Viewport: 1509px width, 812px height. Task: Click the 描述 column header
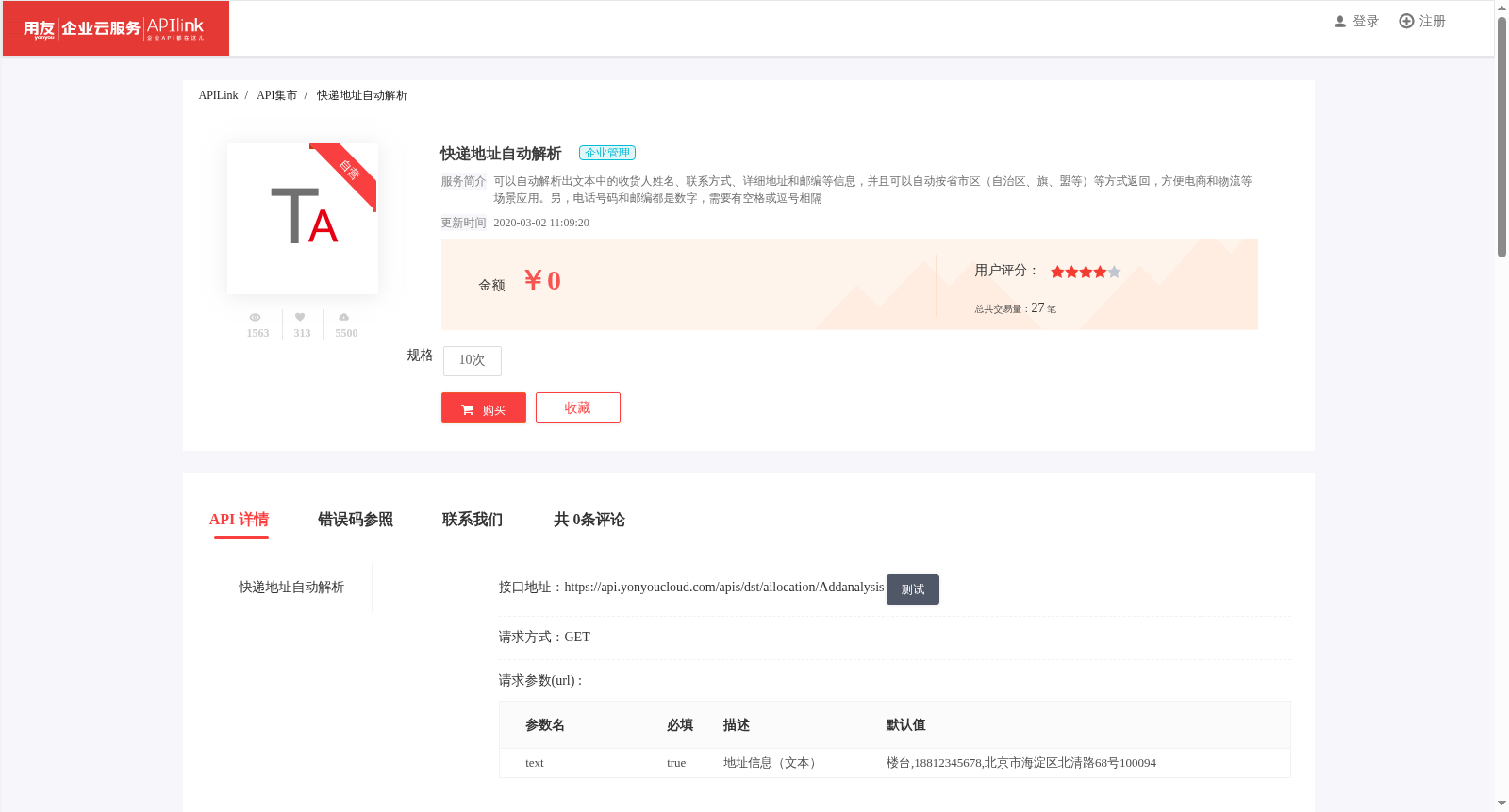pos(737,725)
